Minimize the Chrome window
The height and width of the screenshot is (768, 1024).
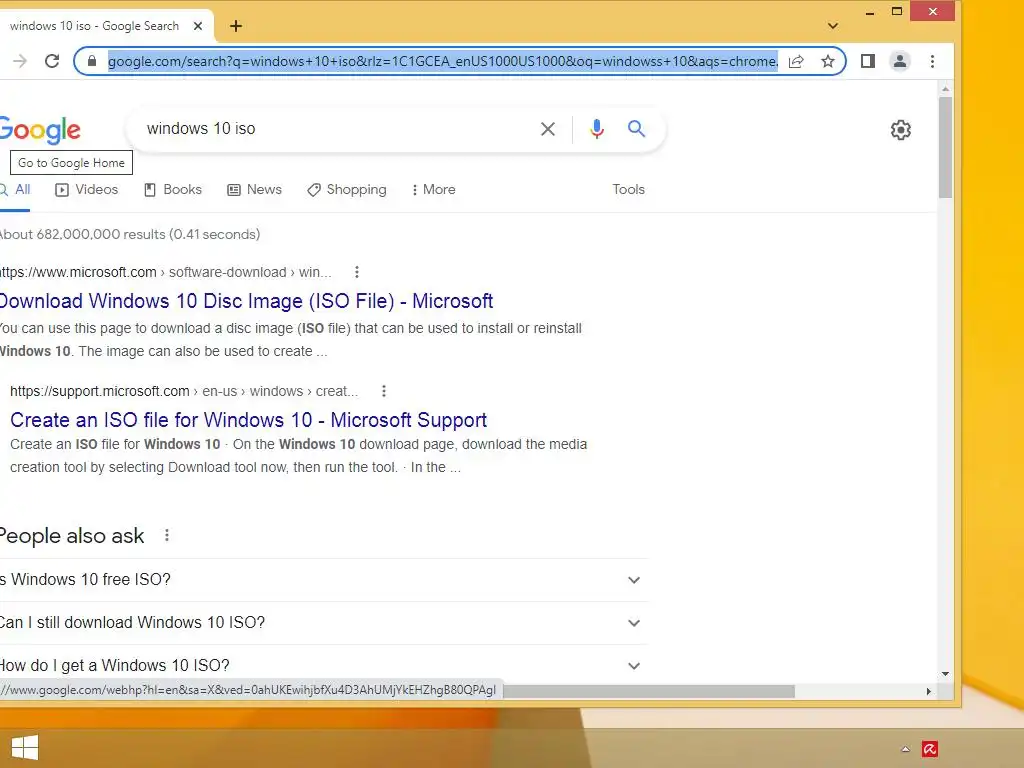click(x=869, y=12)
